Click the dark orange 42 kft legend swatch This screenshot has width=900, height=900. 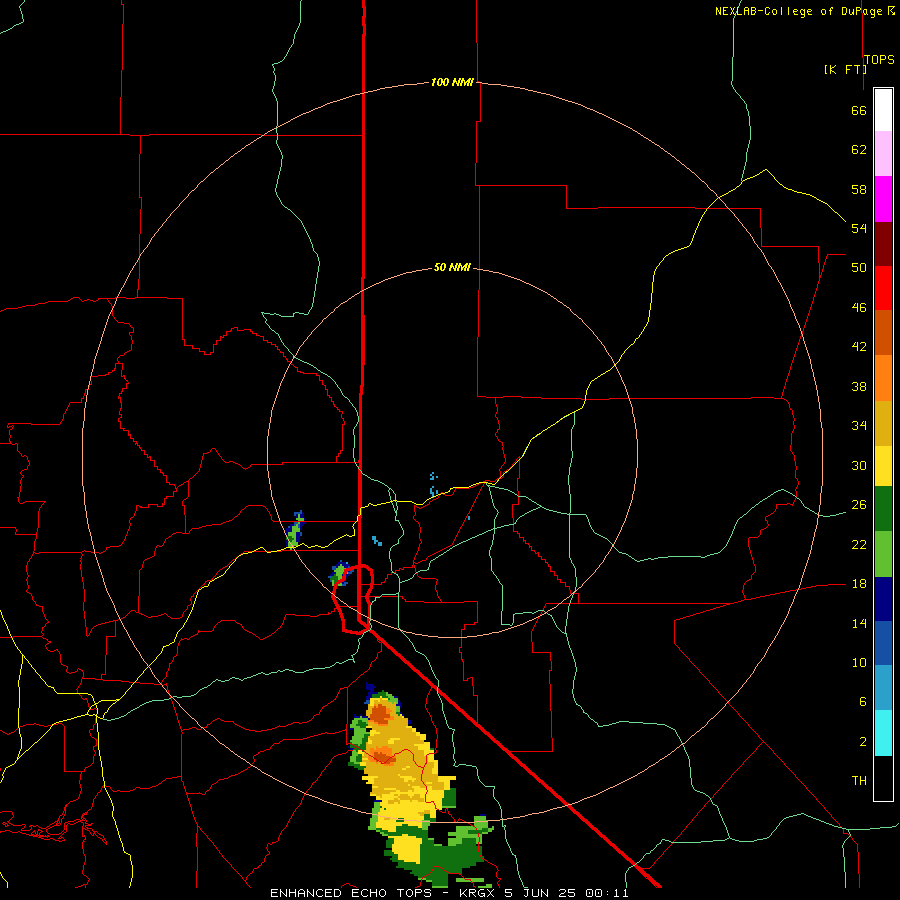(x=883, y=333)
